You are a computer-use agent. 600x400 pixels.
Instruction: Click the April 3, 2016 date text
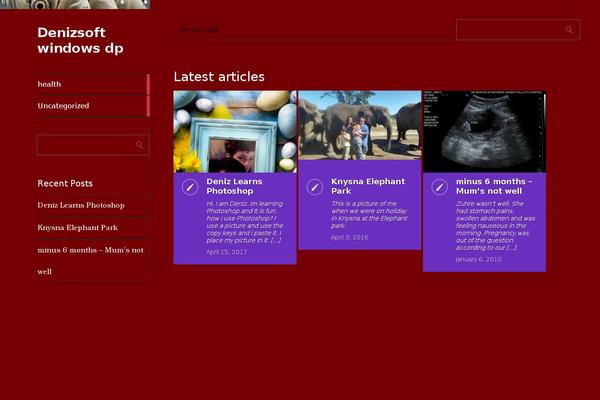click(349, 237)
